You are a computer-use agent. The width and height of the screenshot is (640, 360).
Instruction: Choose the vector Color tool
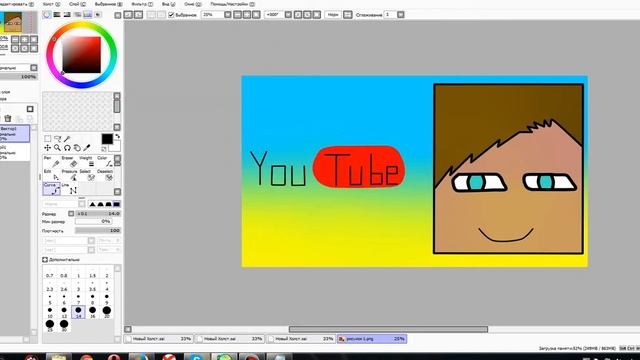tap(105, 162)
